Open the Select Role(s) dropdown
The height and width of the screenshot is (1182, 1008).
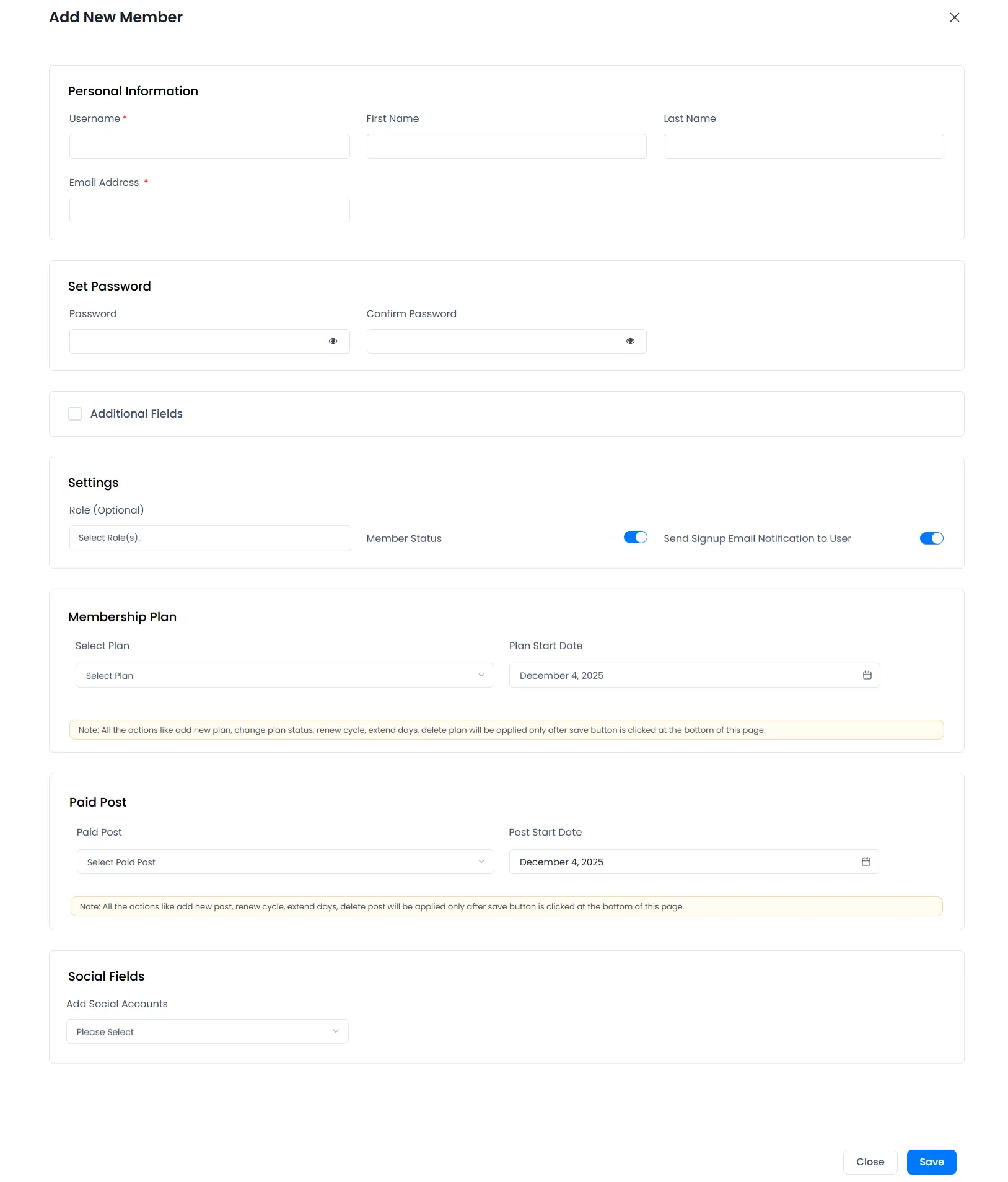click(209, 538)
